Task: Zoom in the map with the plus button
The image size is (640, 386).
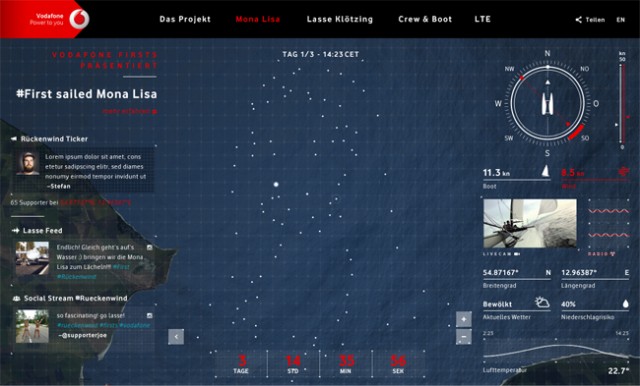Action: point(464,319)
